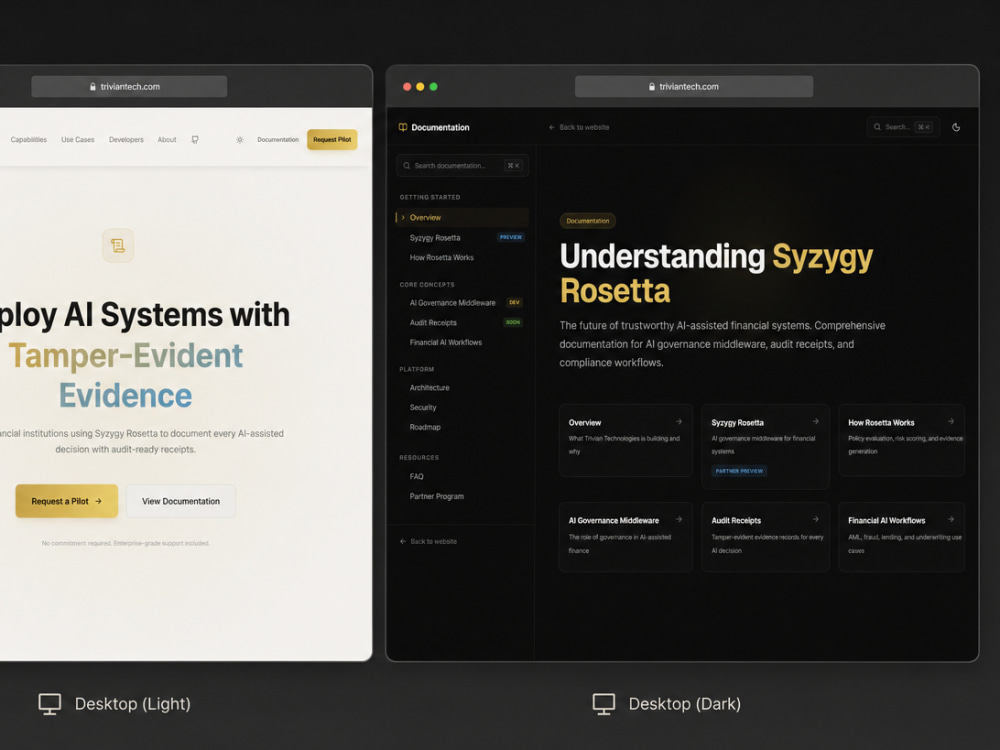
Task: Click the magnifier icon in Search documentation field
Action: pos(406,166)
